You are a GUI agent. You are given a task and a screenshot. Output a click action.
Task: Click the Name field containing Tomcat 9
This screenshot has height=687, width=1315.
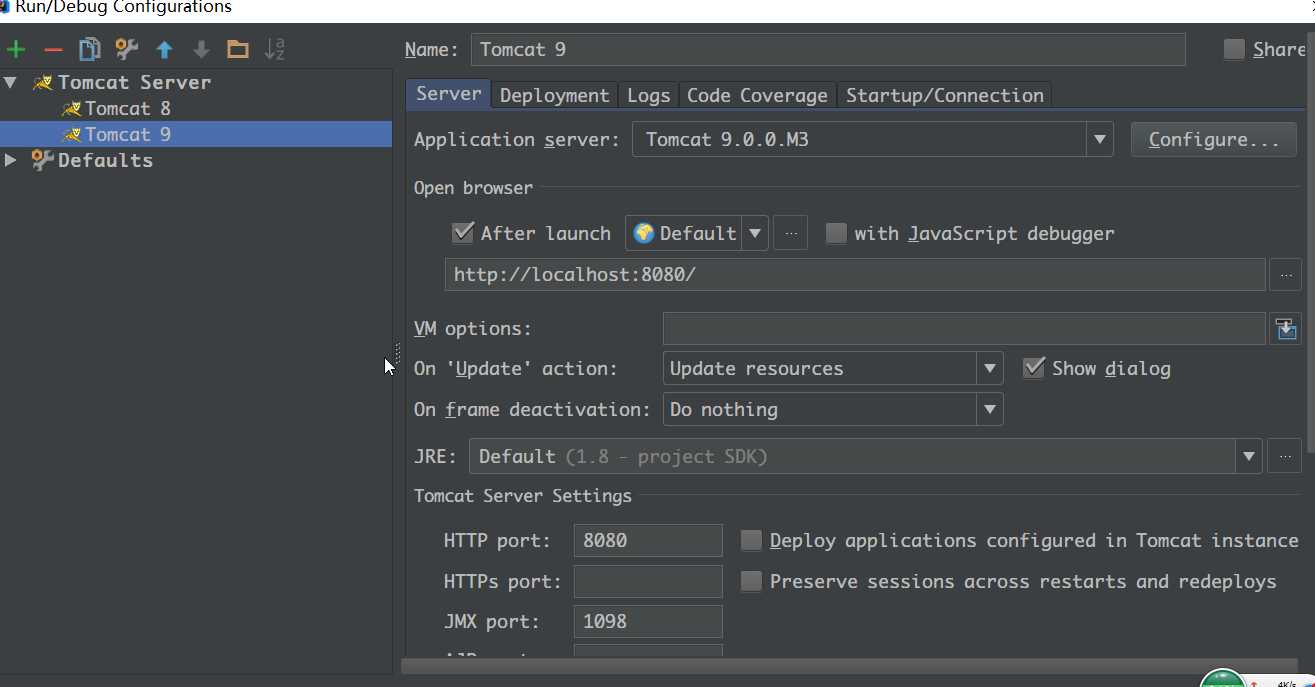pos(828,49)
